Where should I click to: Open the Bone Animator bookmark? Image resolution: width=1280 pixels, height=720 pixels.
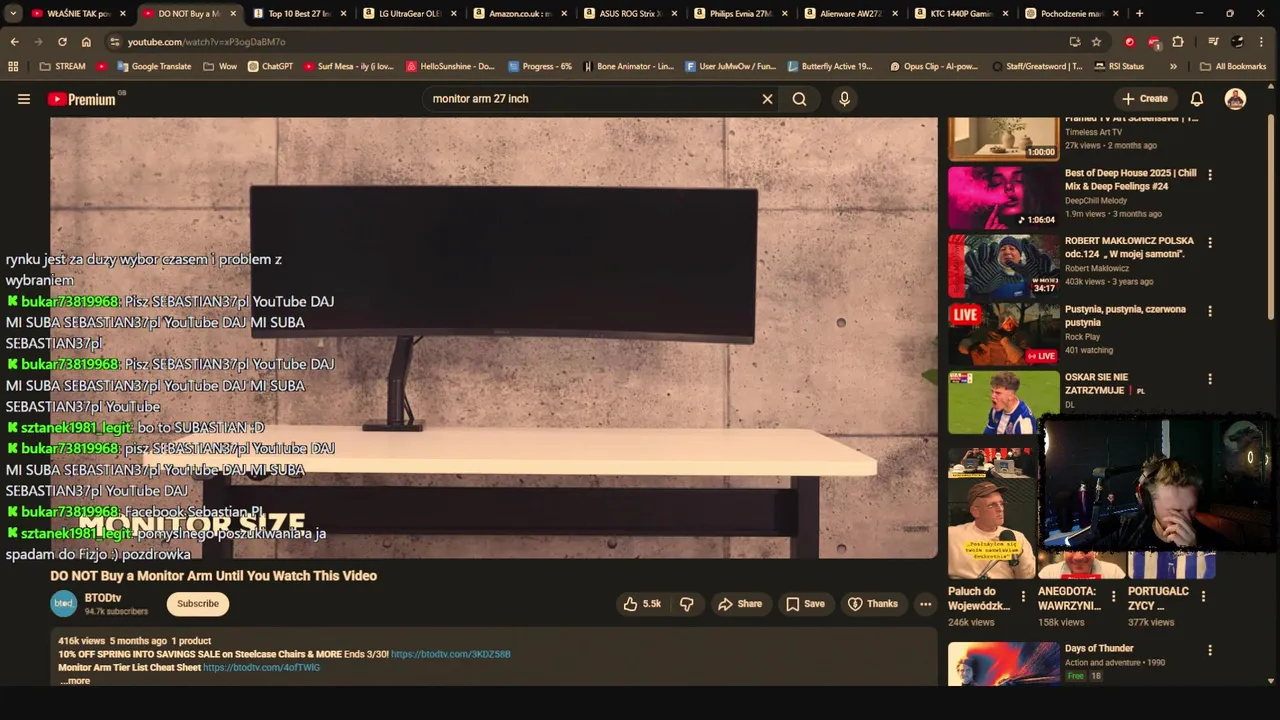[629, 66]
